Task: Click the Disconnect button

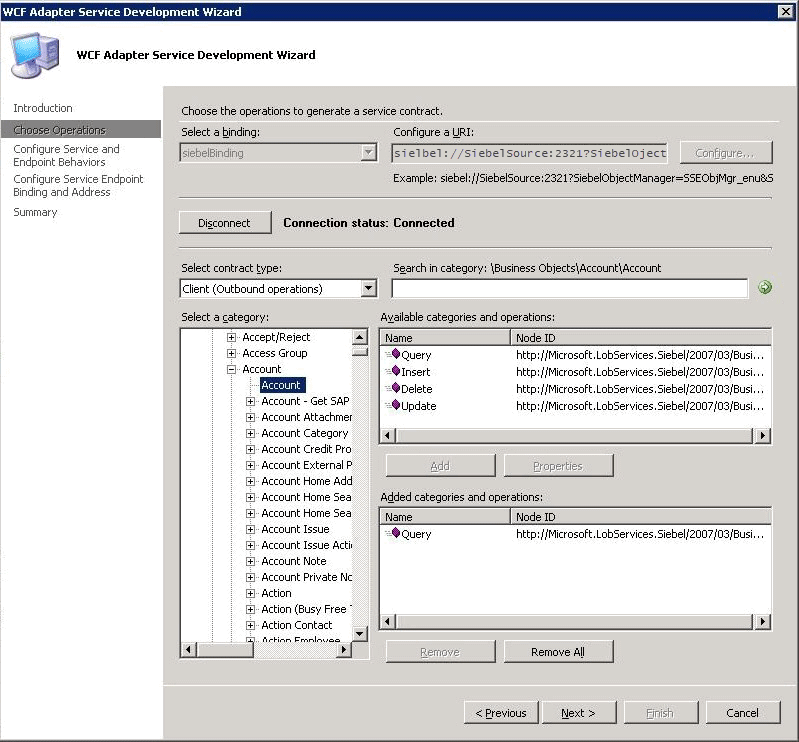Action: [x=225, y=223]
